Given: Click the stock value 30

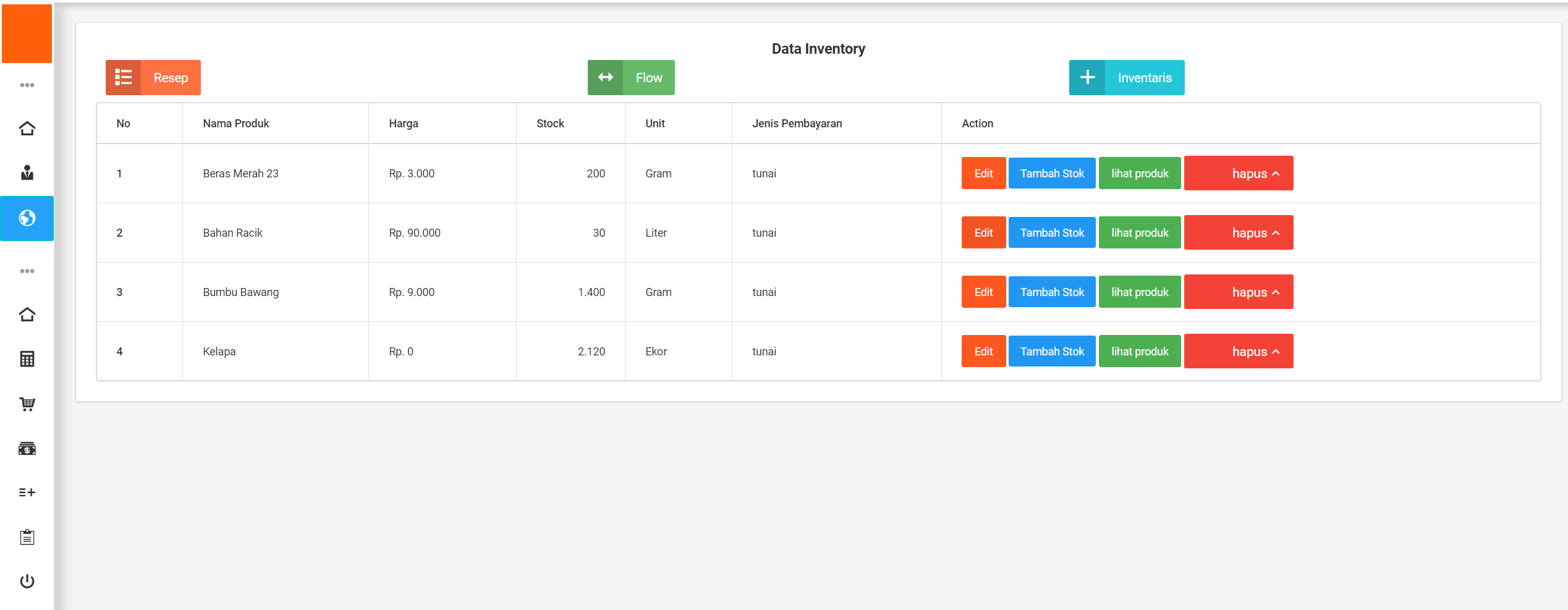Looking at the screenshot, I should pyautogui.click(x=599, y=233).
